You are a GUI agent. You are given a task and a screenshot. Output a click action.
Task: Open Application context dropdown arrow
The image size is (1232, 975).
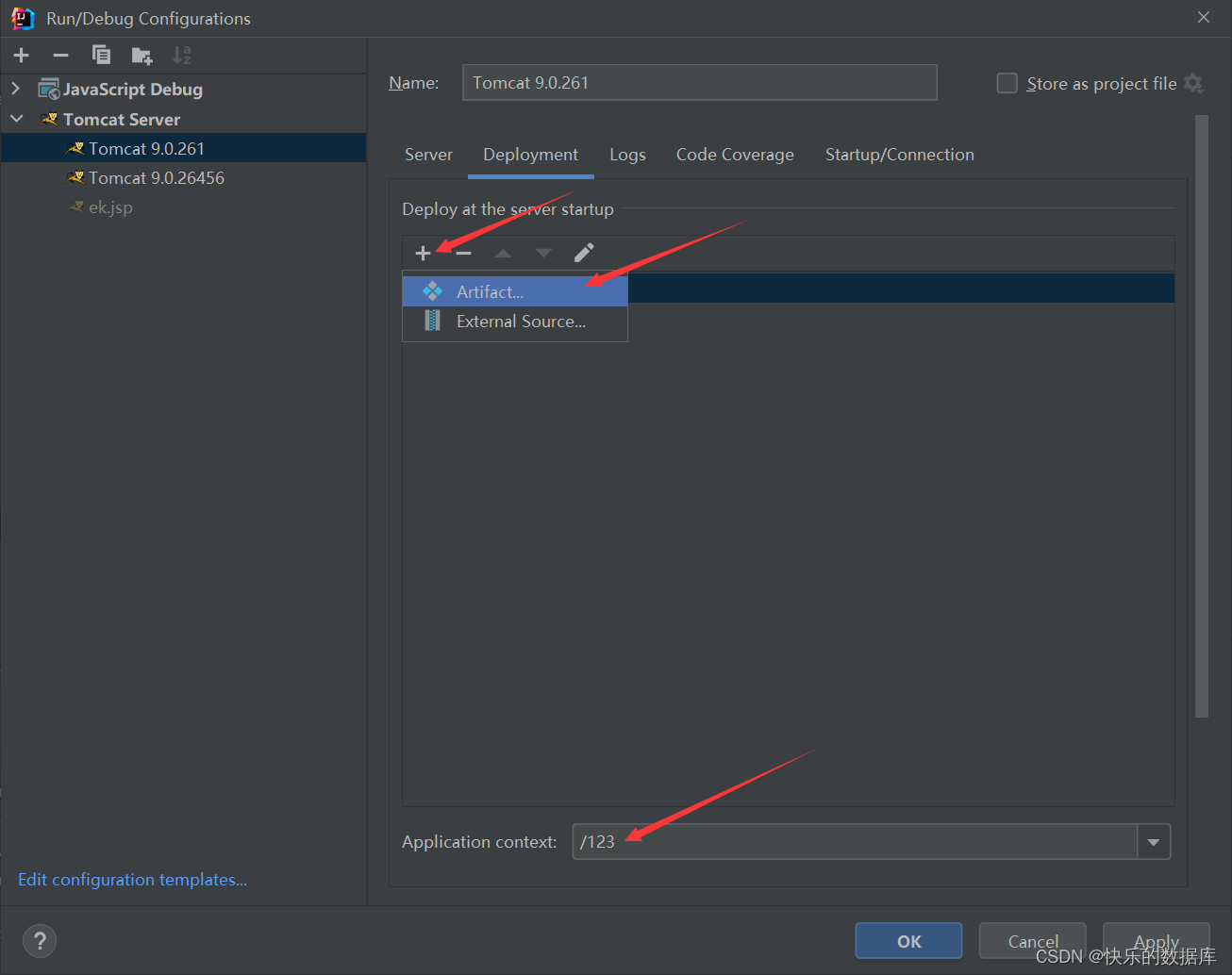1154,842
